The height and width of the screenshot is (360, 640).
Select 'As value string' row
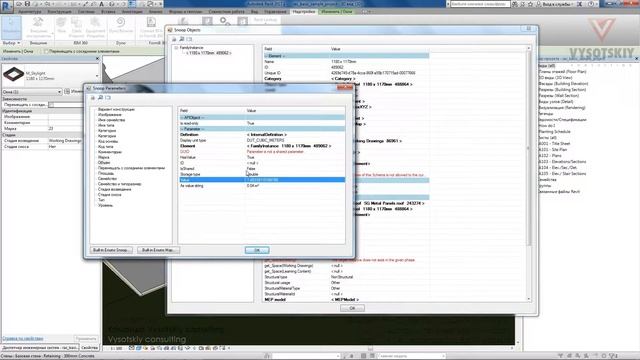262,186
